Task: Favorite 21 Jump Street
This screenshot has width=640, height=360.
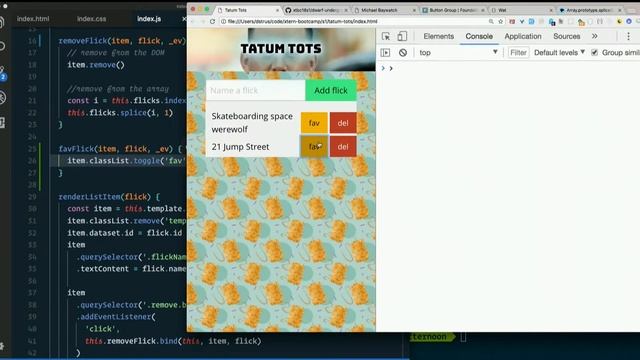Action: coord(314,147)
